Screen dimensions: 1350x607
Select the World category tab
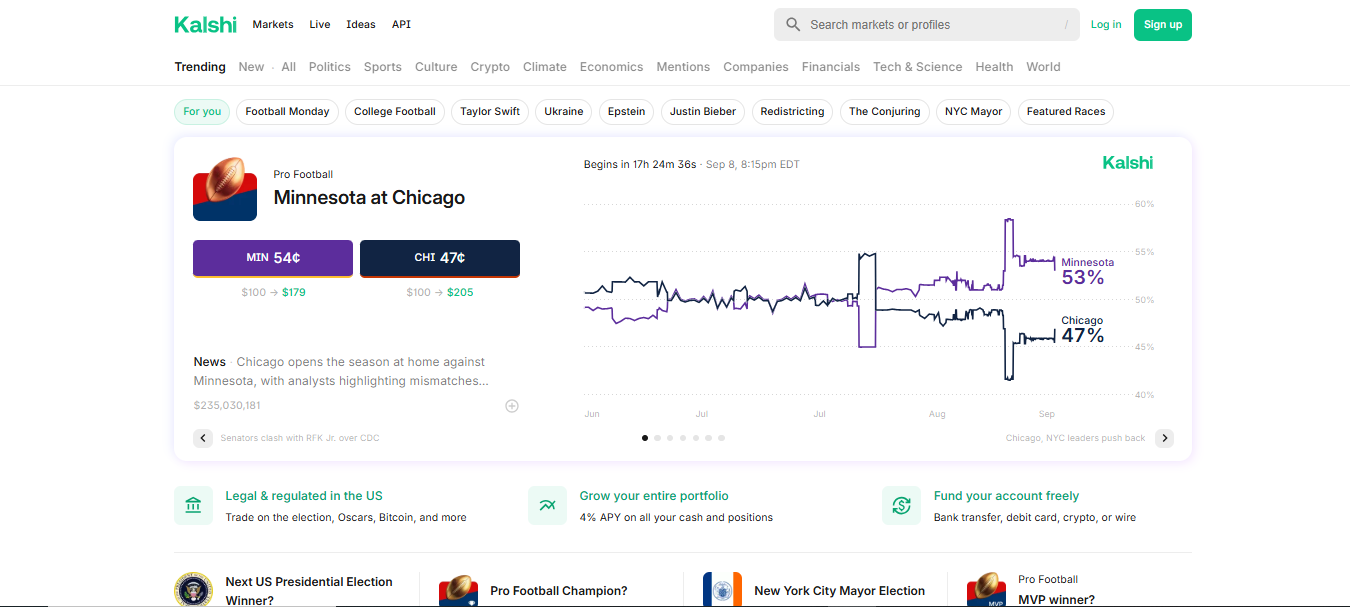tap(1043, 67)
